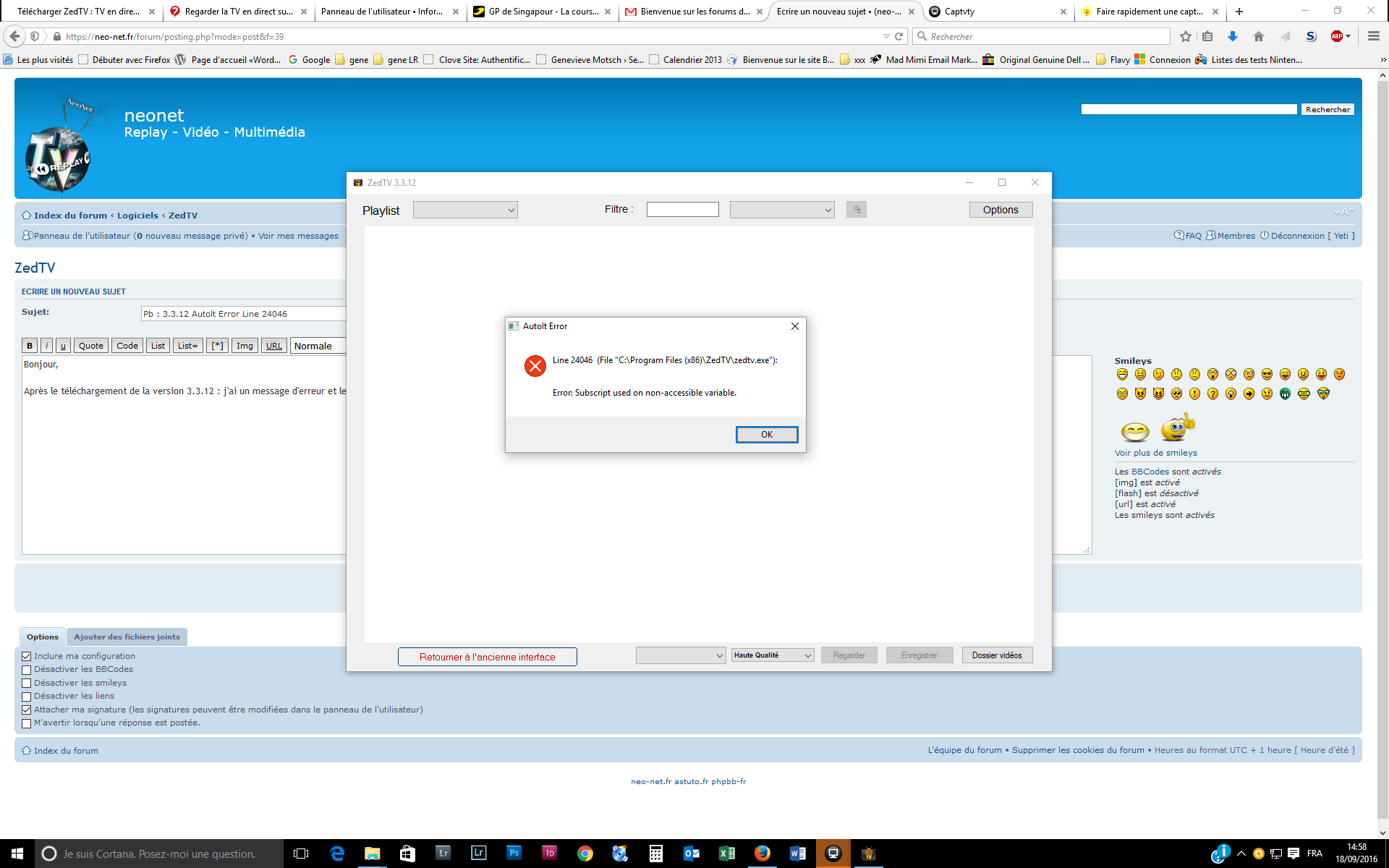Screen dimensions: 1389x868
Task: Insert the large grinning smiley
Action: (x=1135, y=432)
